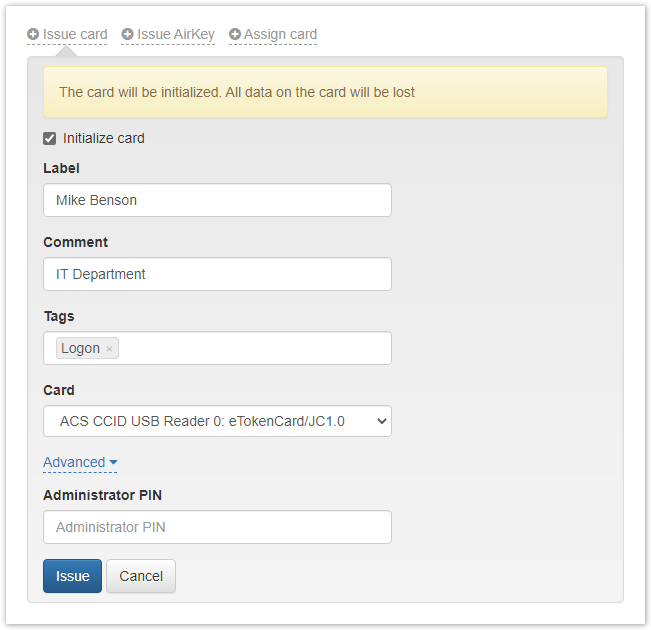Click the Initialize card label text
651x630 pixels.
tap(103, 139)
